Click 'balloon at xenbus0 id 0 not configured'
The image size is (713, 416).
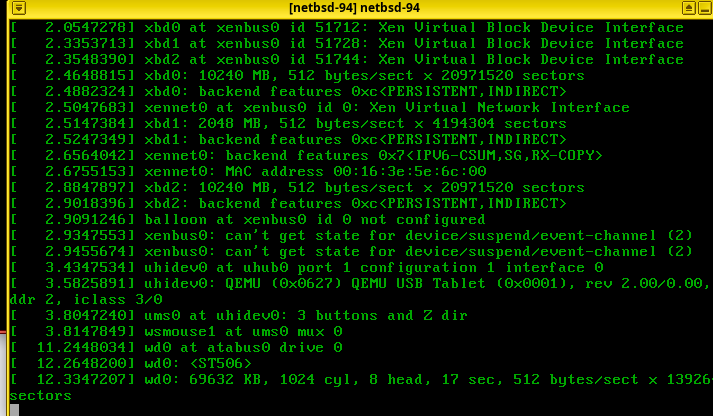315,220
